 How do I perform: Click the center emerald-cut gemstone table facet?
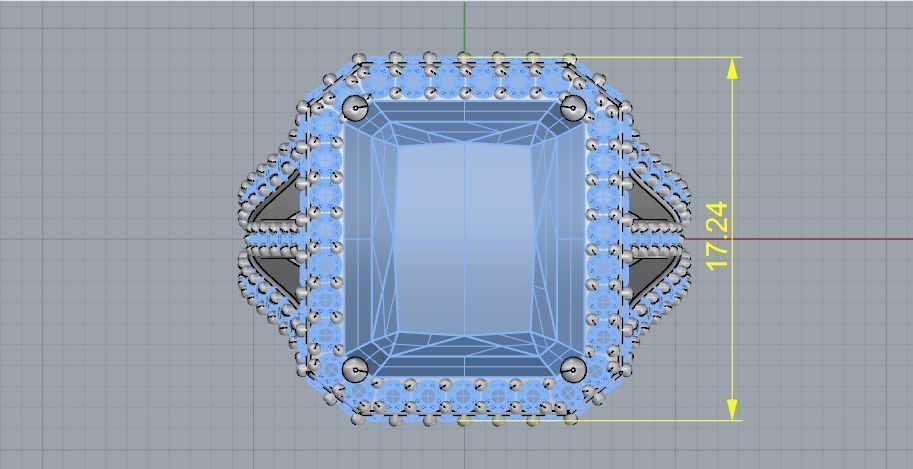pyautogui.click(x=464, y=238)
